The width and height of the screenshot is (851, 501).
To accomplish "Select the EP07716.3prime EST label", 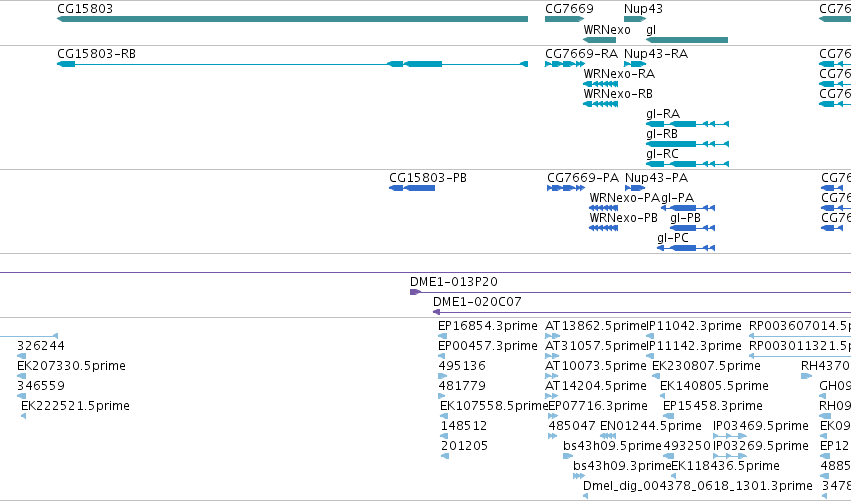I will click(x=598, y=406).
